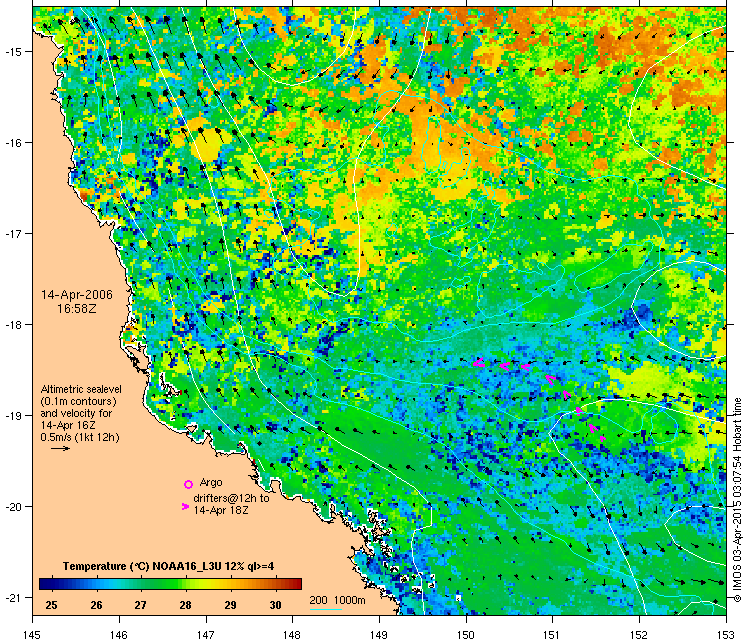The image size is (750, 640).
Task: Click the longitude axis label 147
Action: 206,634
